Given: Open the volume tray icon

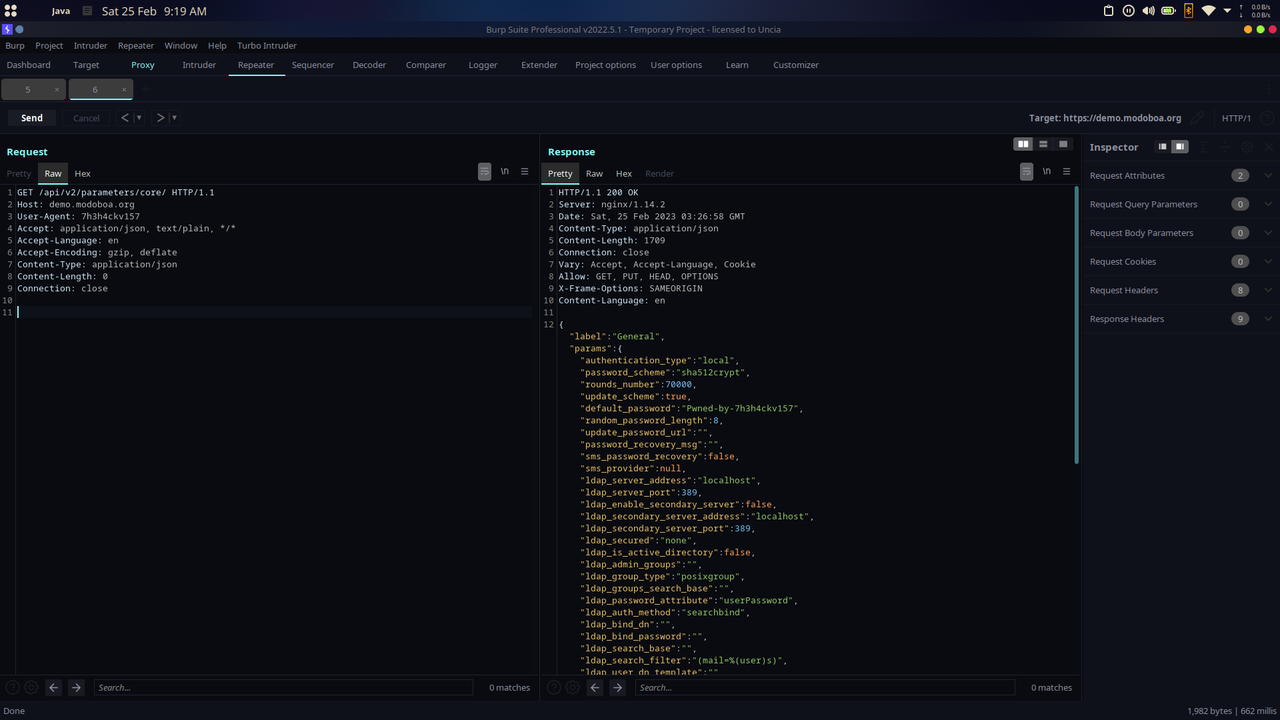Looking at the screenshot, I should 1148,11.
